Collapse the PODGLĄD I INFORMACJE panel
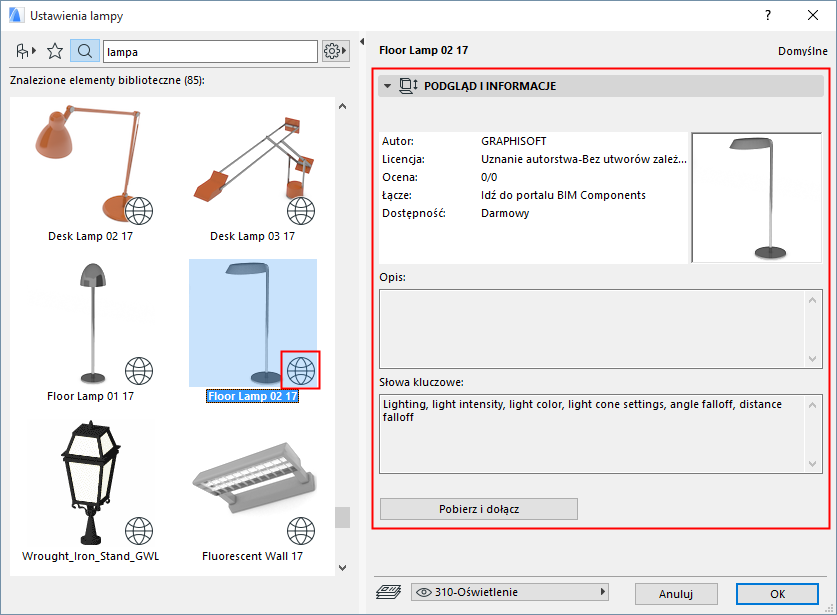 pos(388,86)
